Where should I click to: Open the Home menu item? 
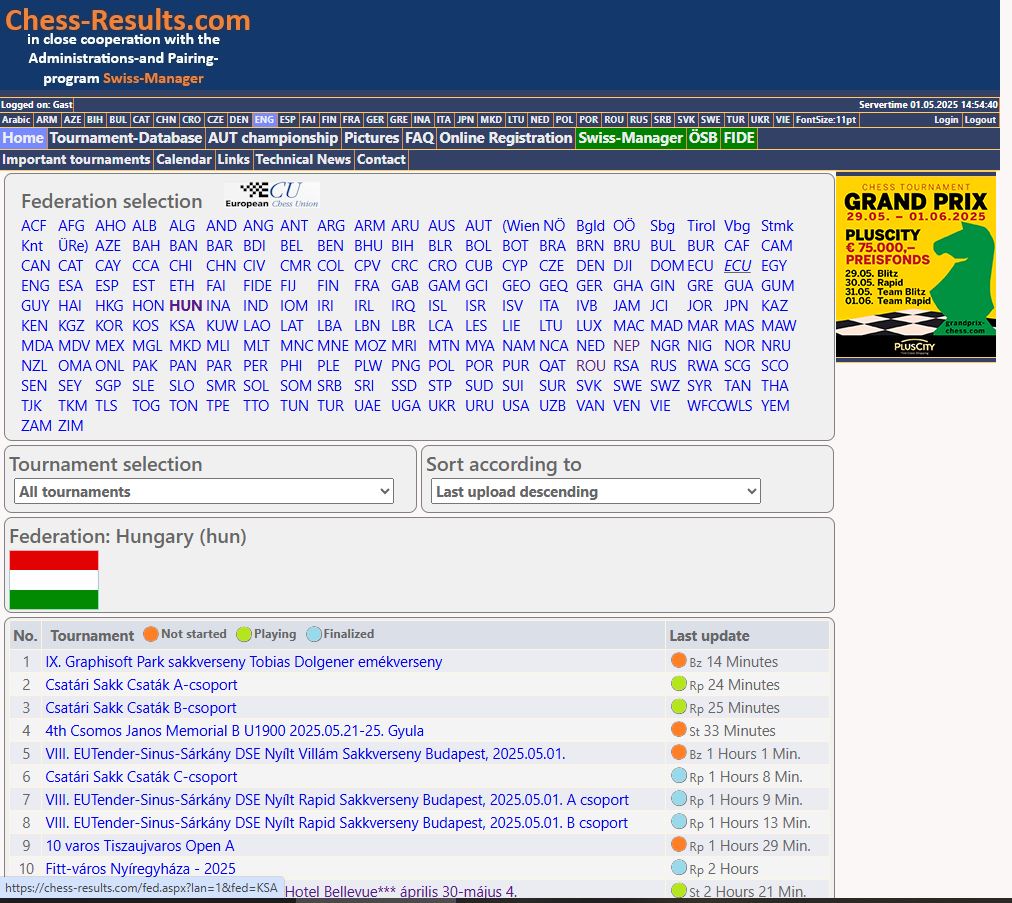23,138
